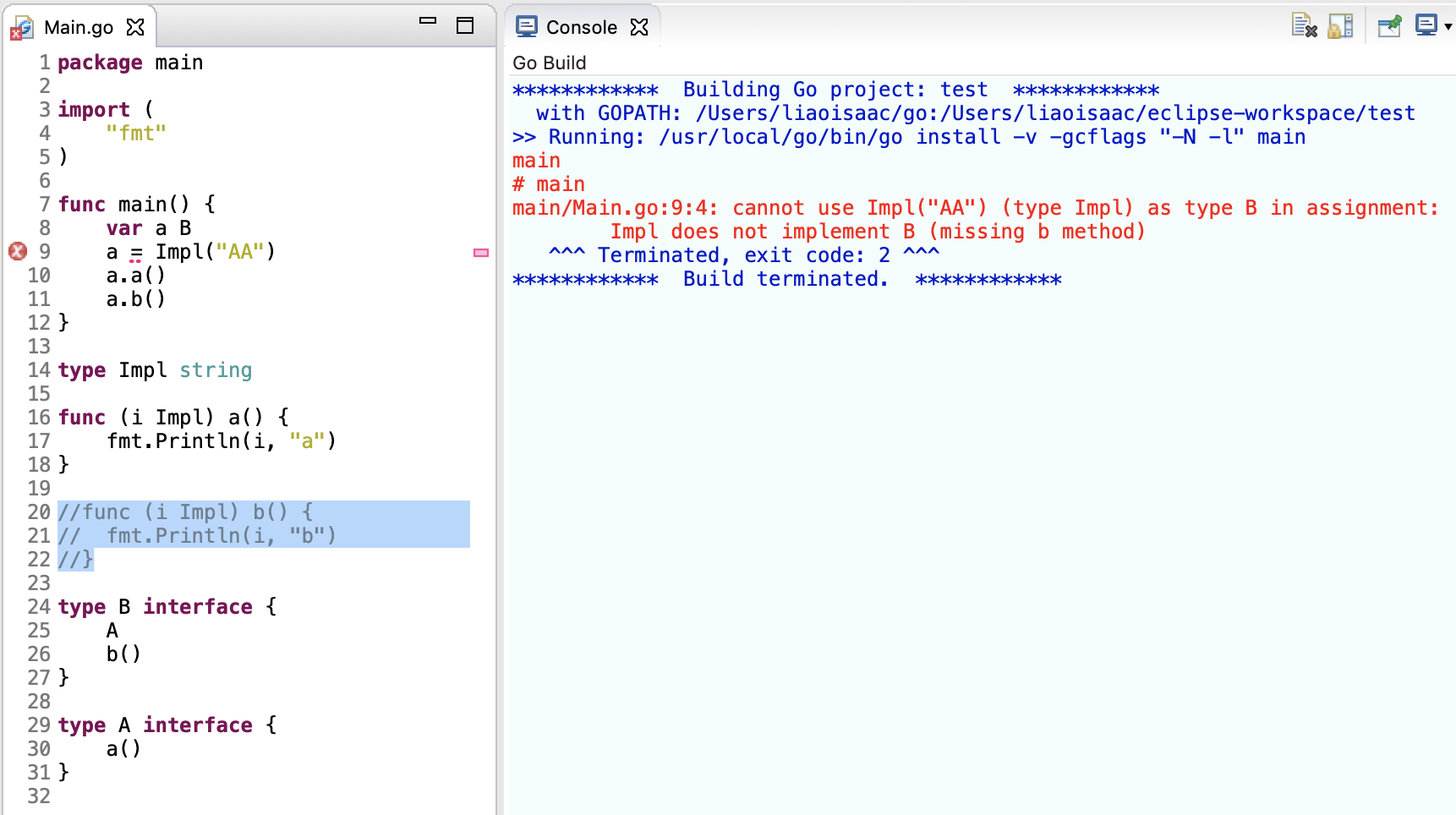Maximize the editor pane

(x=465, y=25)
